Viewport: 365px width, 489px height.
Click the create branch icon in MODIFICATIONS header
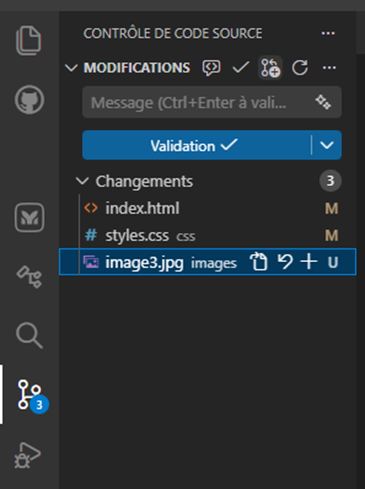pyautogui.click(x=270, y=68)
